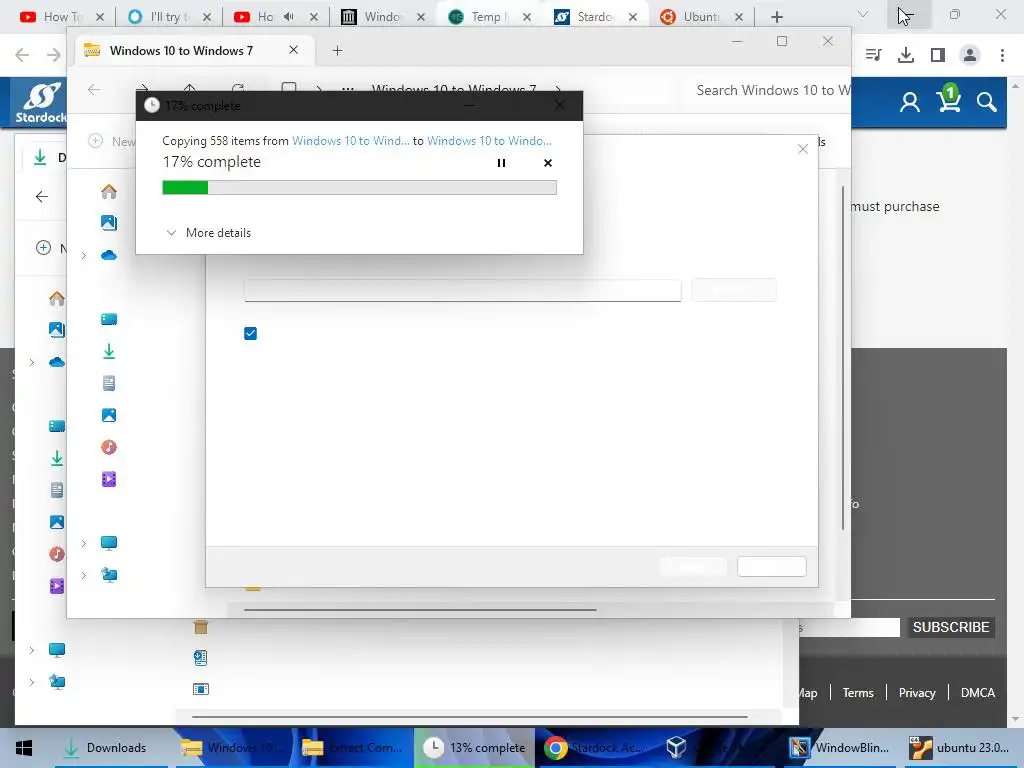The width and height of the screenshot is (1024, 768).
Task: Open Videos icon in front Explorer sidebar
Action: pos(109,479)
